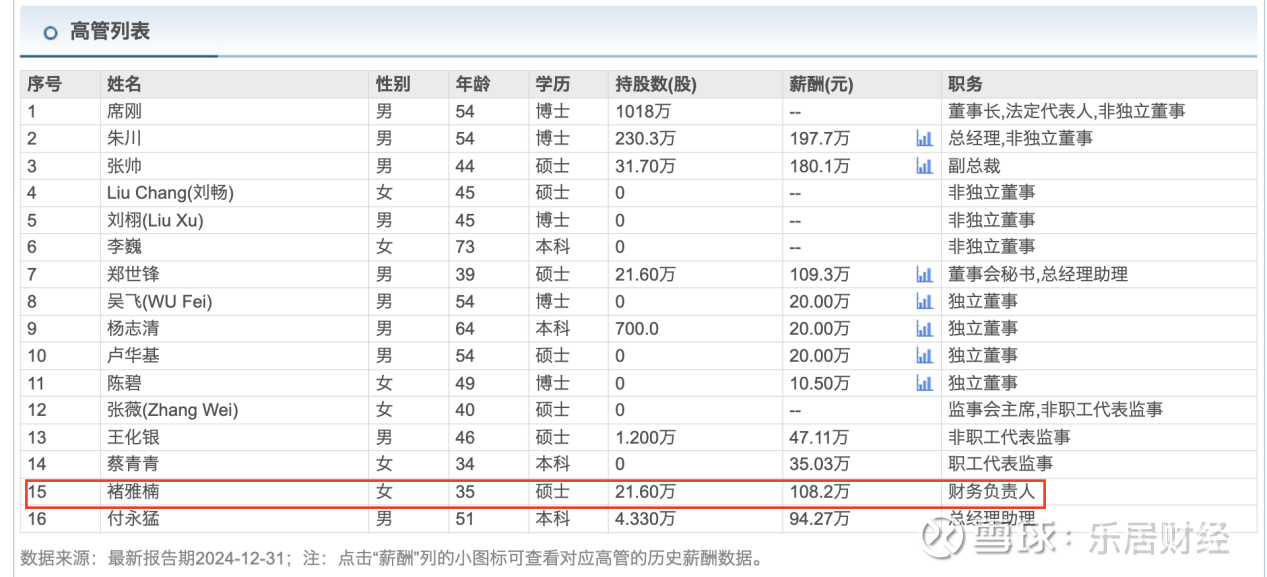Click the 180.1万 salary value
Image resolution: width=1267 pixels, height=577 pixels.
(x=819, y=165)
